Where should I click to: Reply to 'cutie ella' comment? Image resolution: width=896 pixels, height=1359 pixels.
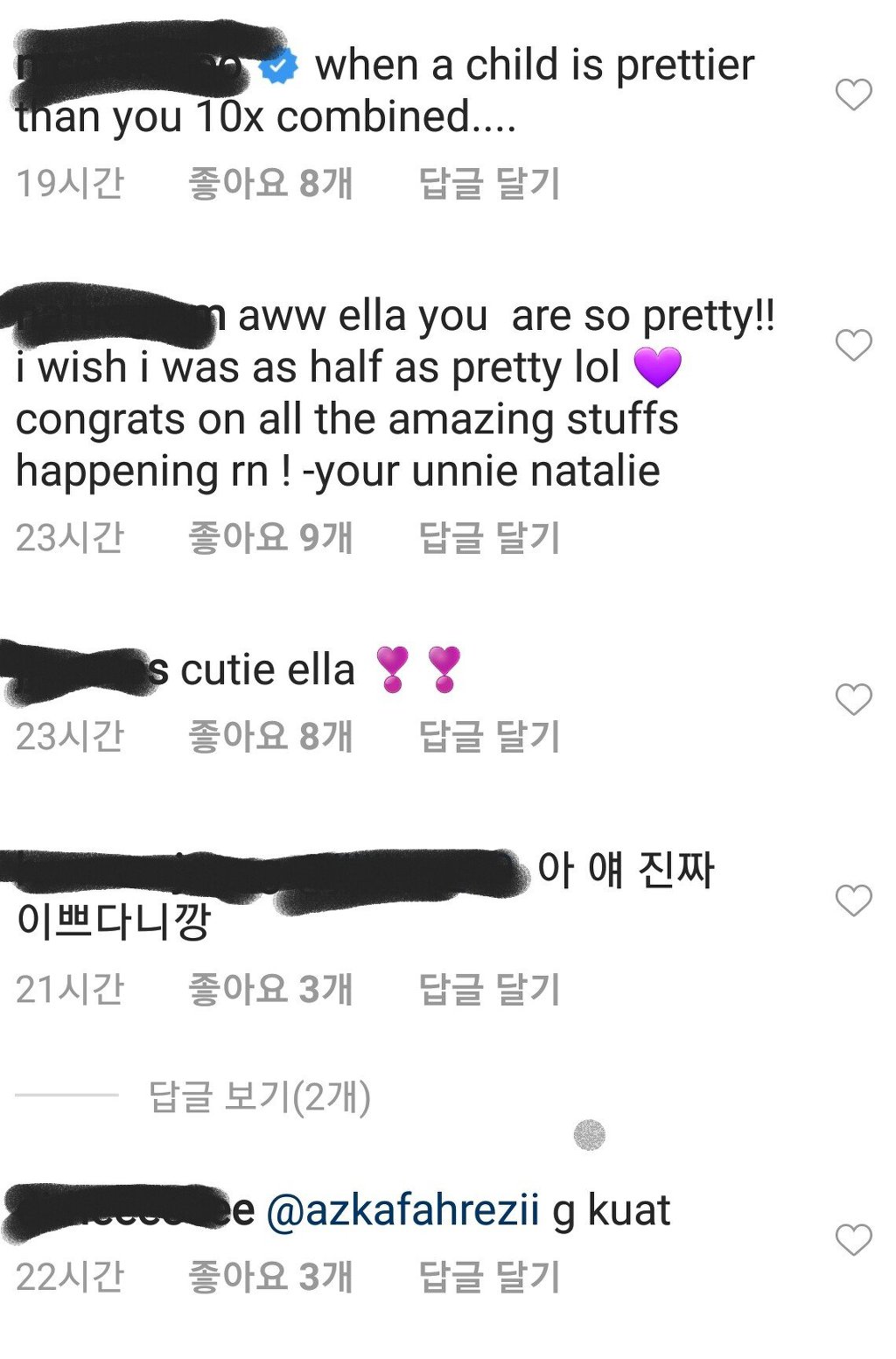(x=489, y=736)
